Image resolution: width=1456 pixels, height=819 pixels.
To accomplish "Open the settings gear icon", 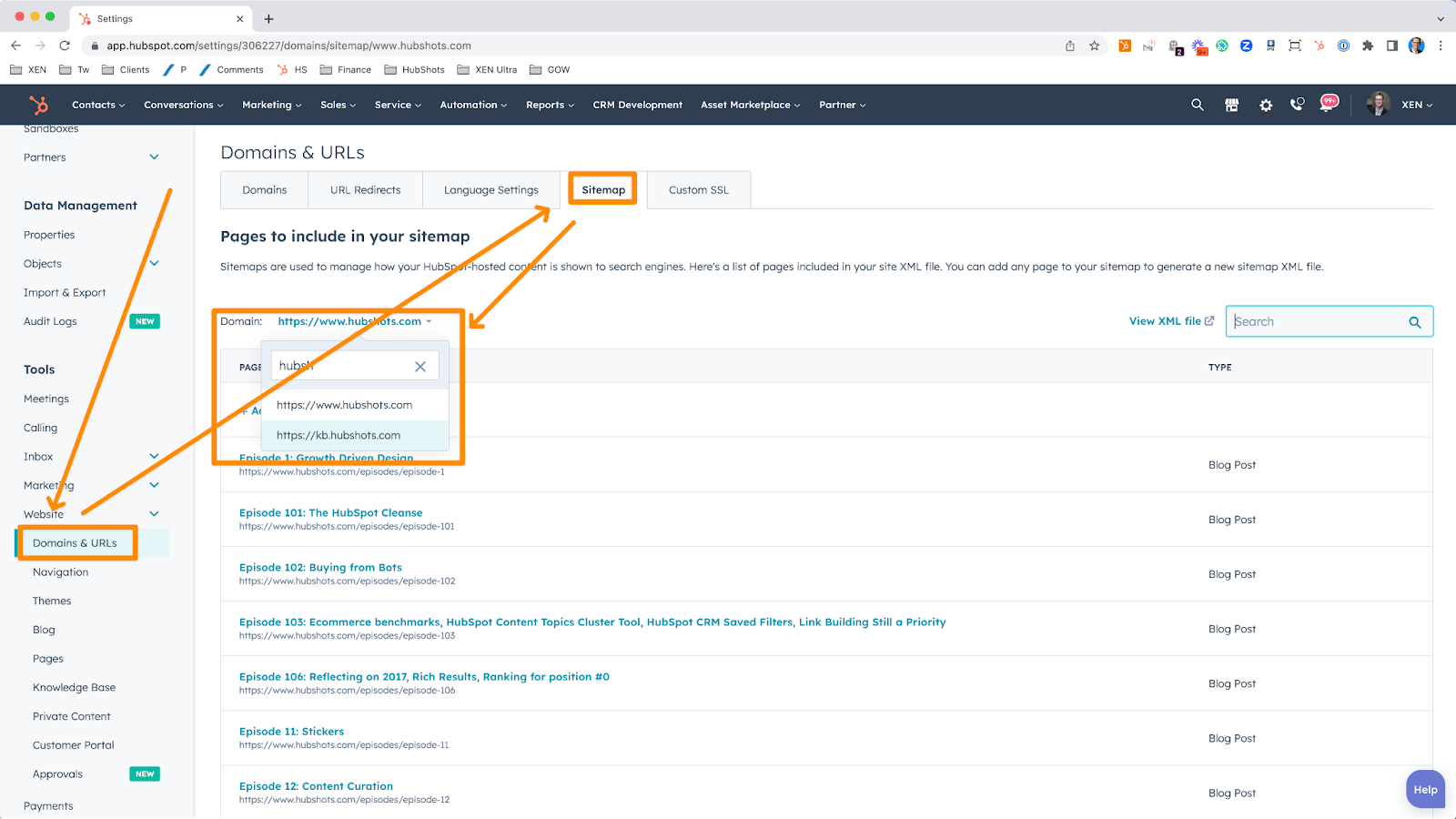I will (x=1266, y=106).
